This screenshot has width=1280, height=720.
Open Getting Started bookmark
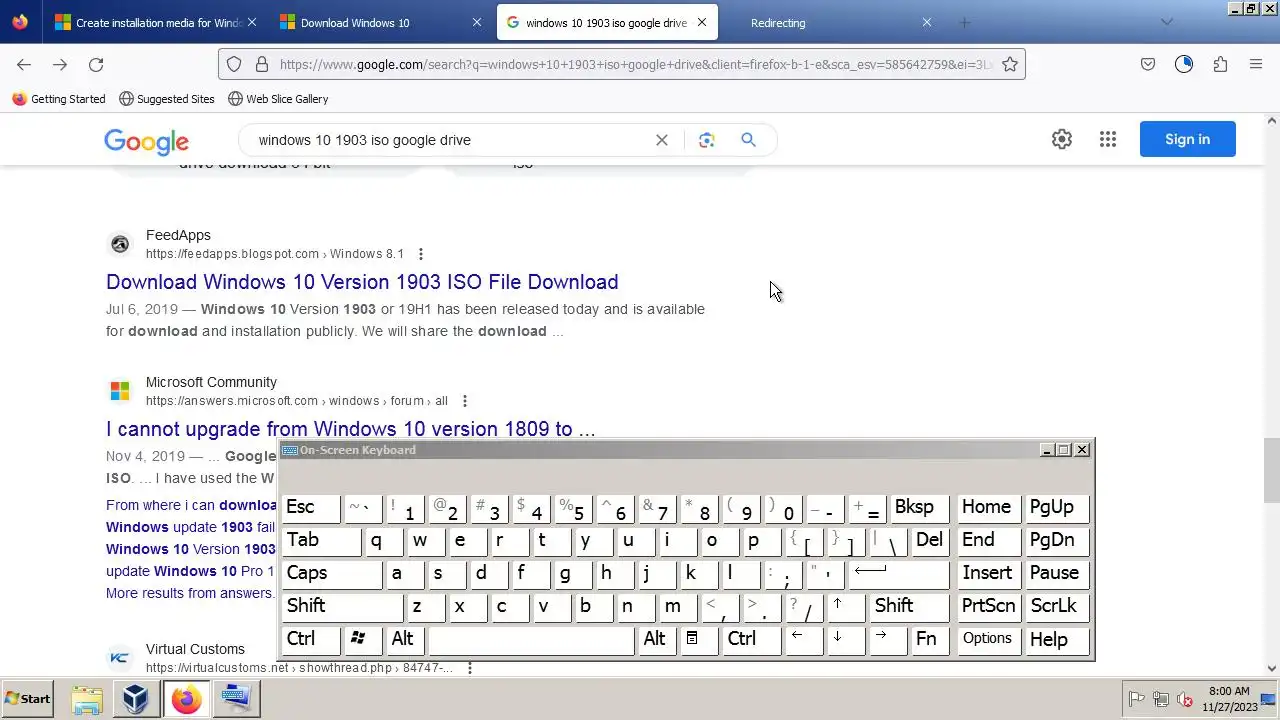[58, 99]
